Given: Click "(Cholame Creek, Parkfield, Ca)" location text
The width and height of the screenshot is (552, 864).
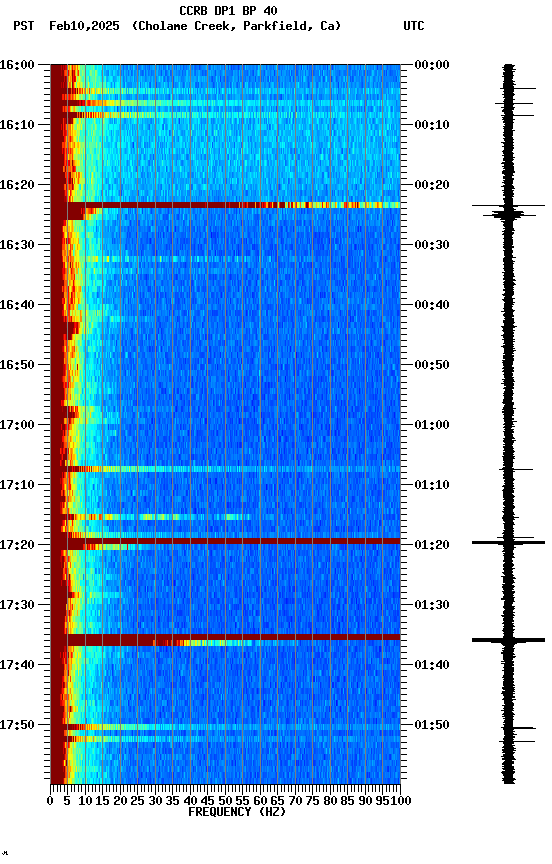Looking at the screenshot, I should point(236,26).
